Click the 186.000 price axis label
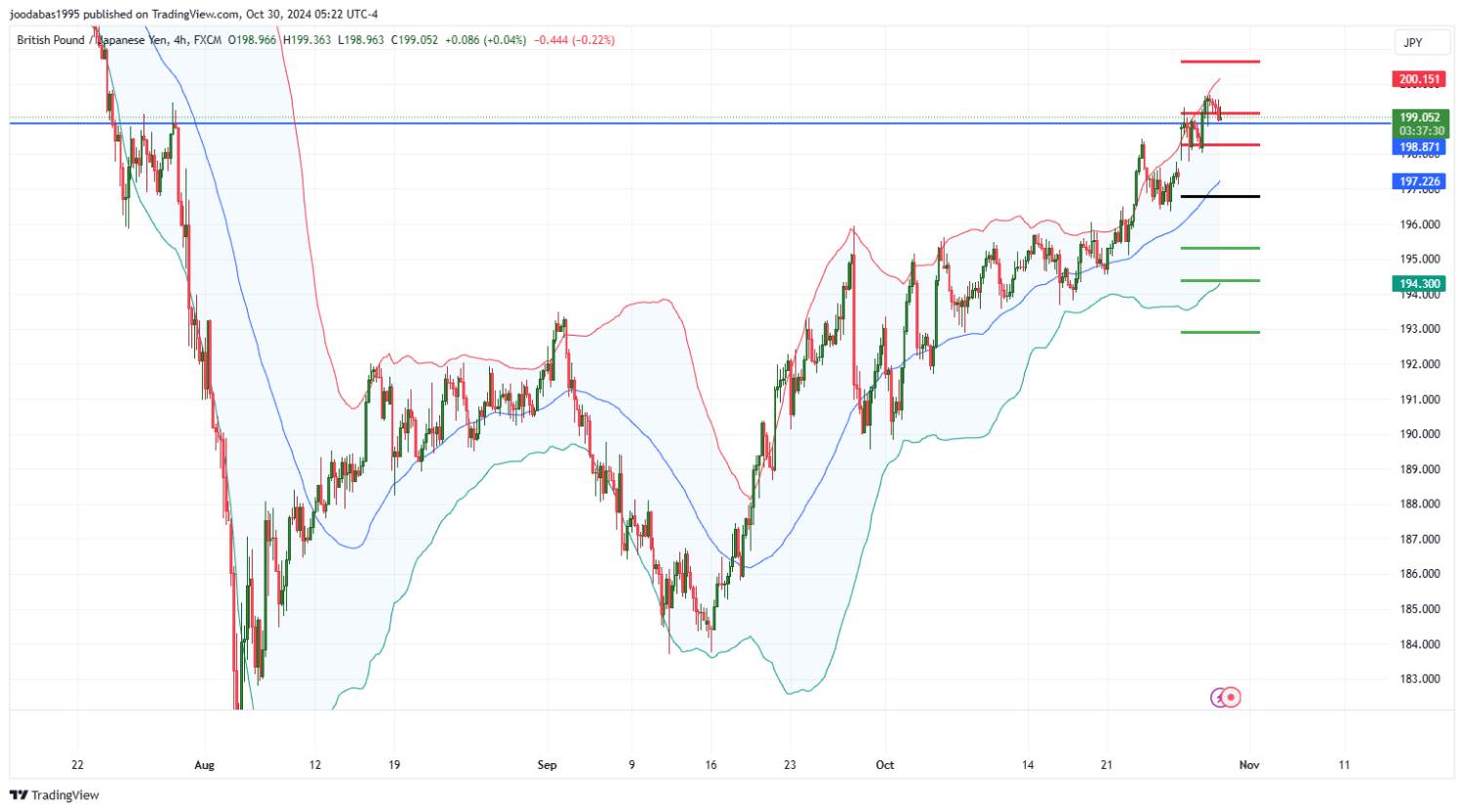The width and height of the screenshot is (1464, 812). 1420,574
